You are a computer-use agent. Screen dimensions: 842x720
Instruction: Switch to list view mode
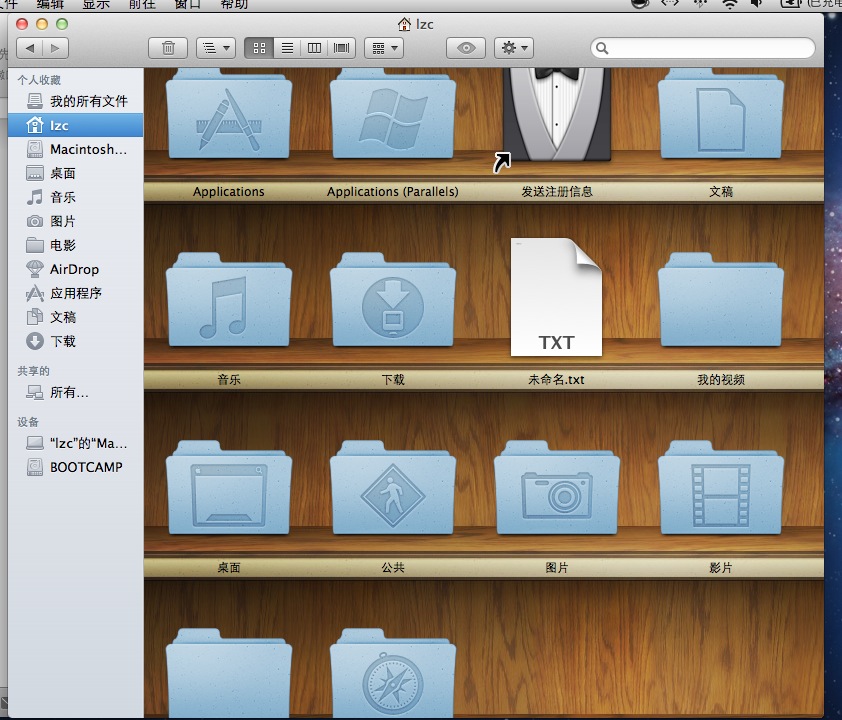[287, 48]
